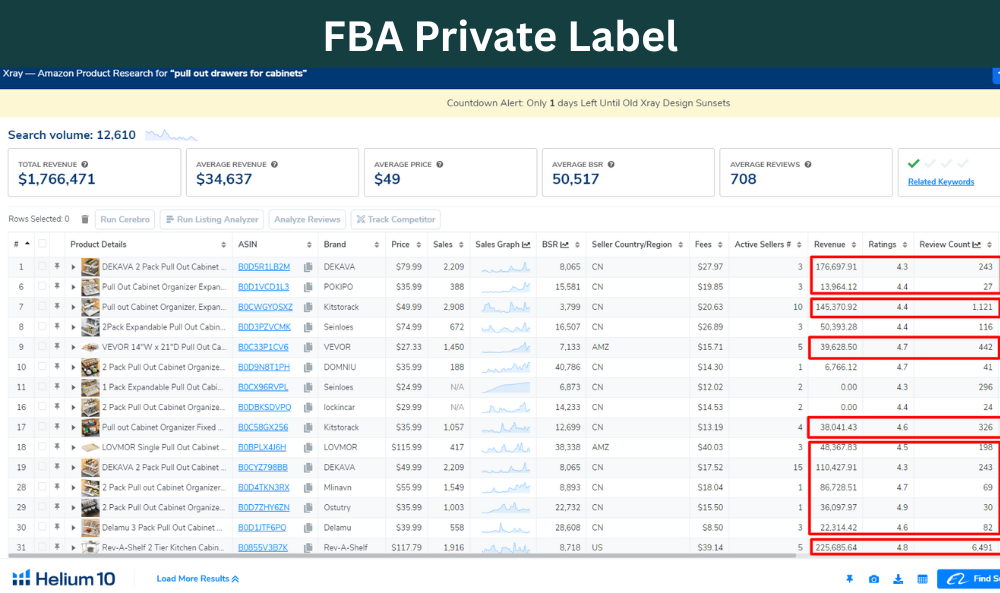Expand the lockincar product row
1000x593 pixels.
[73, 407]
